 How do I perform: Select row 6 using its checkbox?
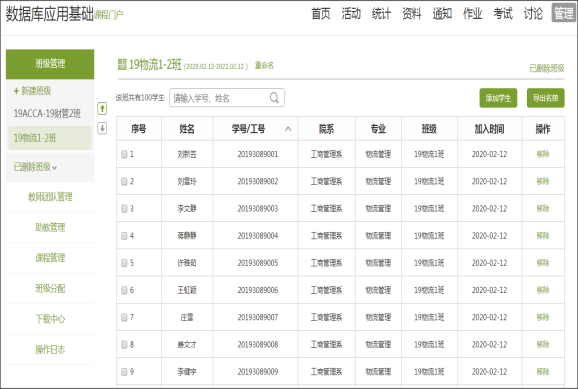124,290
